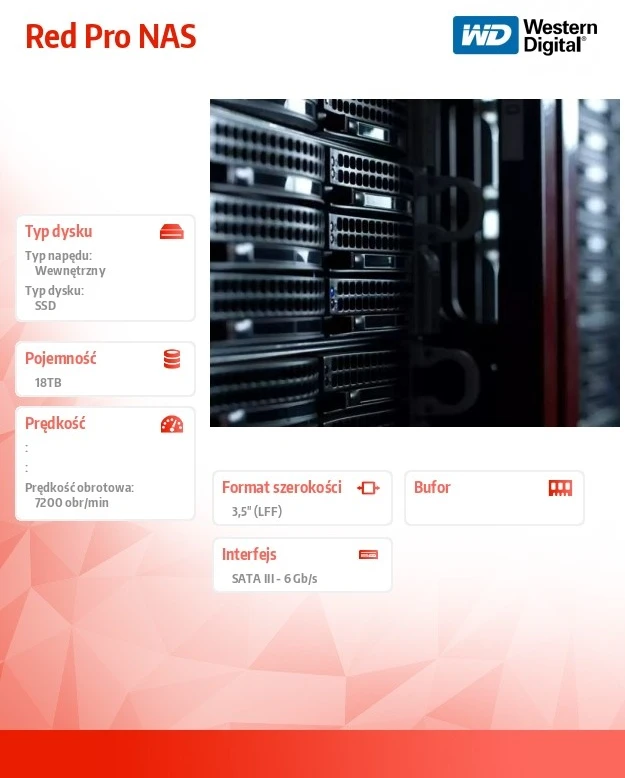
Task: Click the stacked-disks capacity icon beside Pojemność
Action: (x=172, y=359)
